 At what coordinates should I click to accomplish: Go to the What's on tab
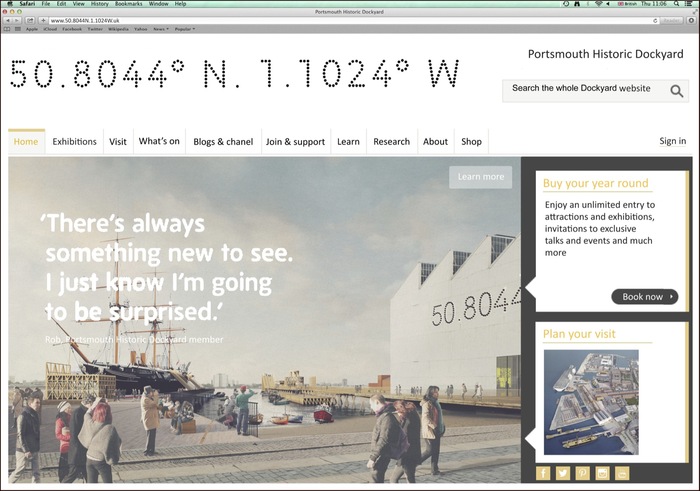159,142
